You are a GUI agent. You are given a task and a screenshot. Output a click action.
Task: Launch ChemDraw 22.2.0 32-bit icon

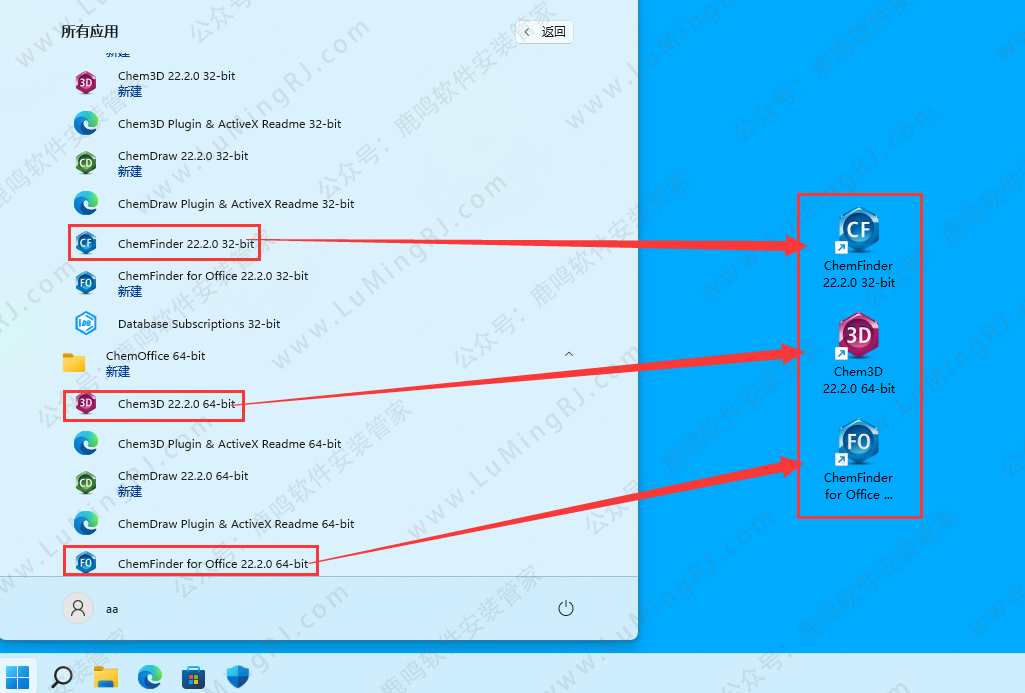86,163
